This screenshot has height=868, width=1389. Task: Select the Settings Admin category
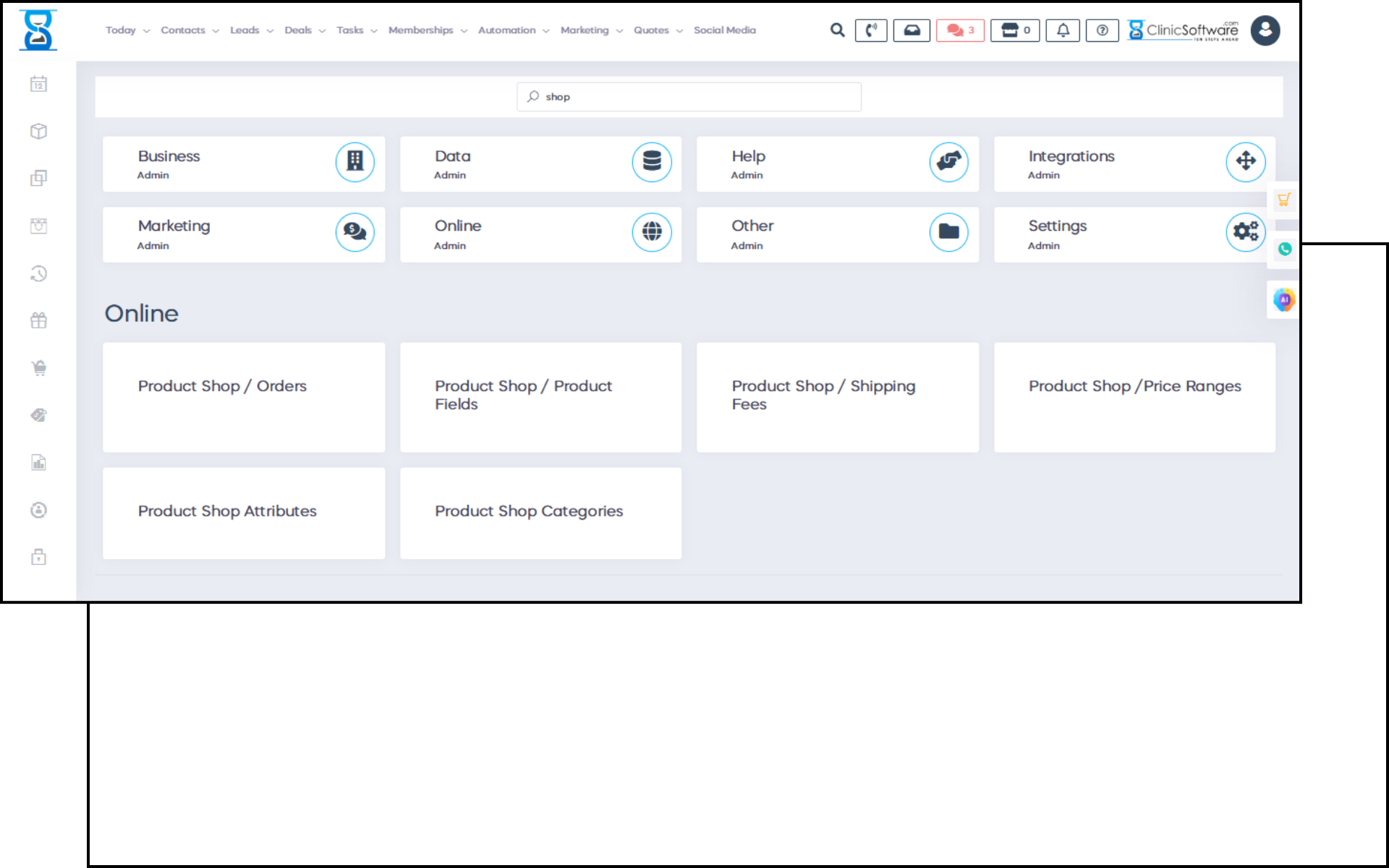(x=1134, y=234)
